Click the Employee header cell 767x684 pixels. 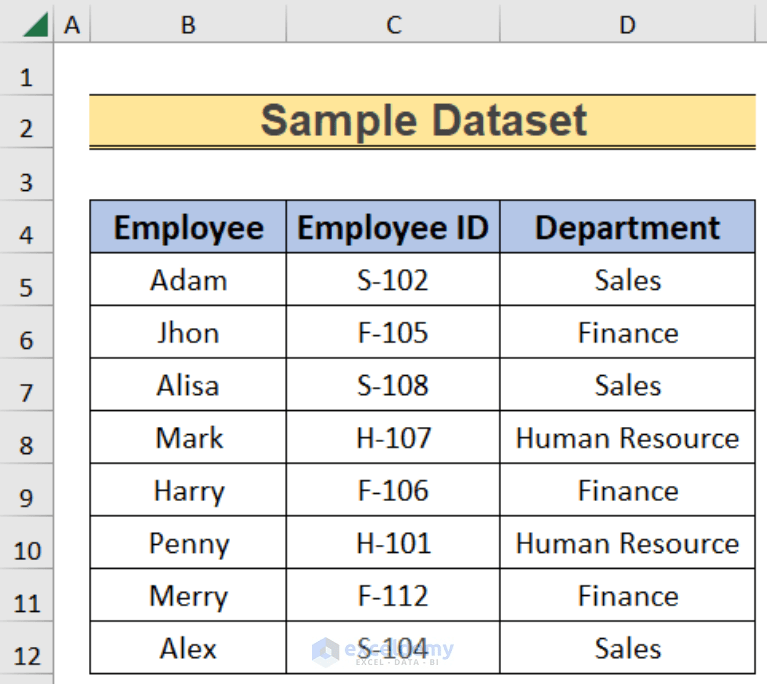(x=188, y=227)
